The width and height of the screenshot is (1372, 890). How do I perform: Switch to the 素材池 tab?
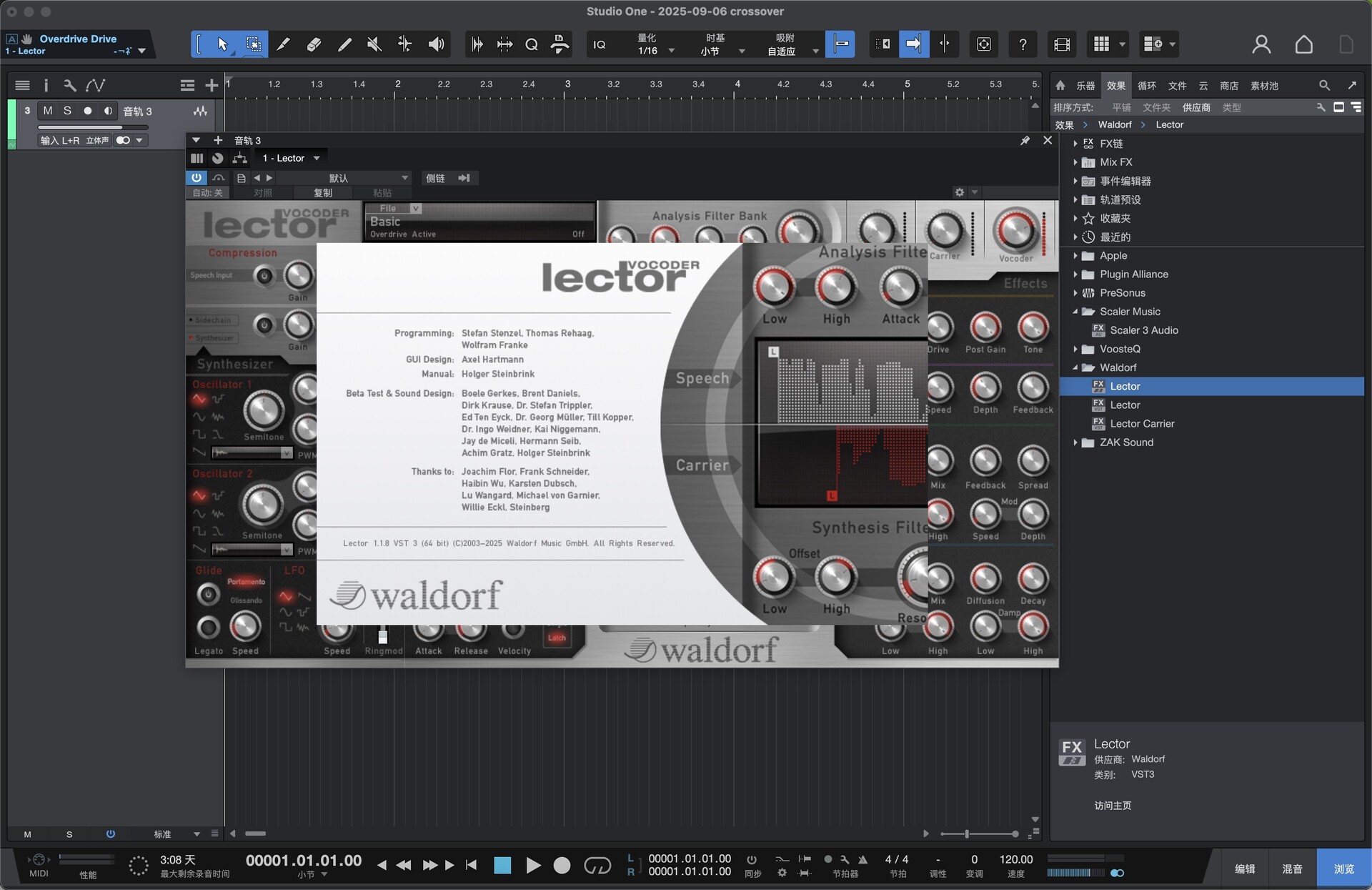coord(1264,86)
